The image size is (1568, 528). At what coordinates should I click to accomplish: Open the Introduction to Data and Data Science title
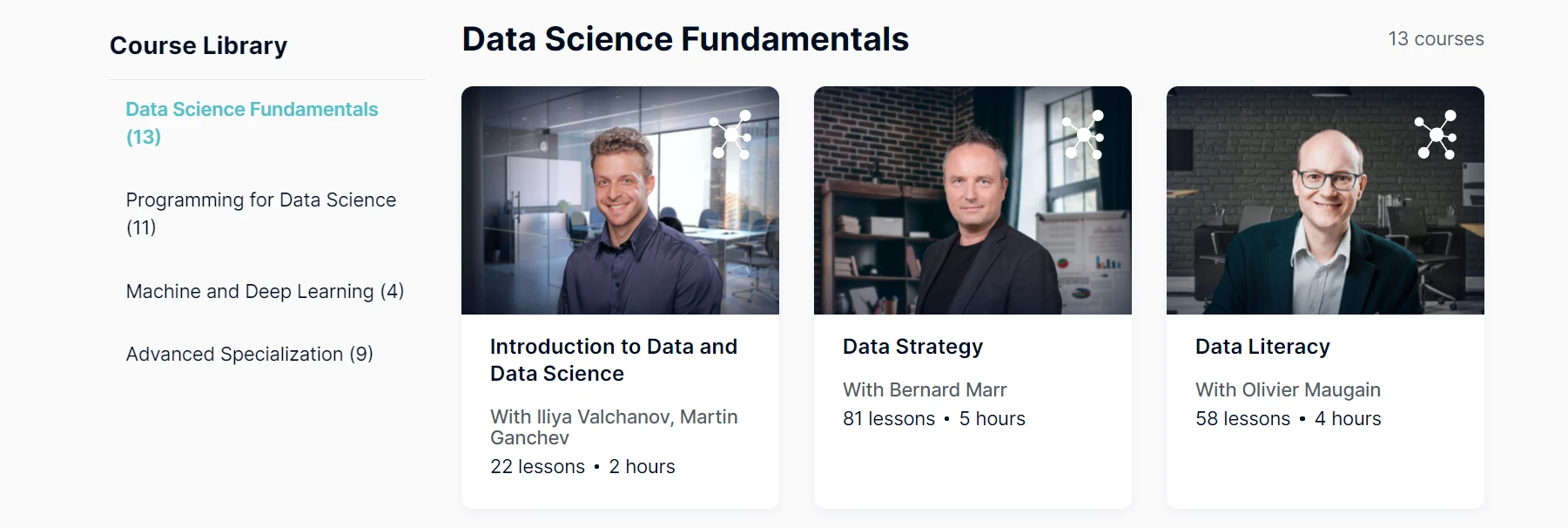coord(613,360)
